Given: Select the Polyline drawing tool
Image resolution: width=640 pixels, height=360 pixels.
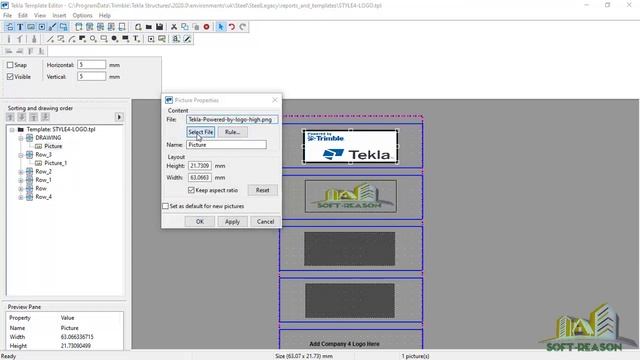Looking at the screenshot, I should 61,39.
